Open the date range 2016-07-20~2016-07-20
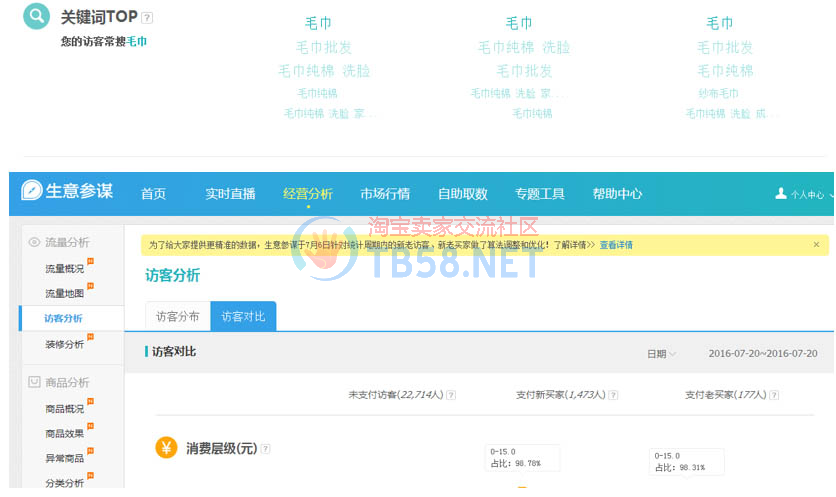Image resolution: width=836 pixels, height=497 pixels. click(x=763, y=354)
